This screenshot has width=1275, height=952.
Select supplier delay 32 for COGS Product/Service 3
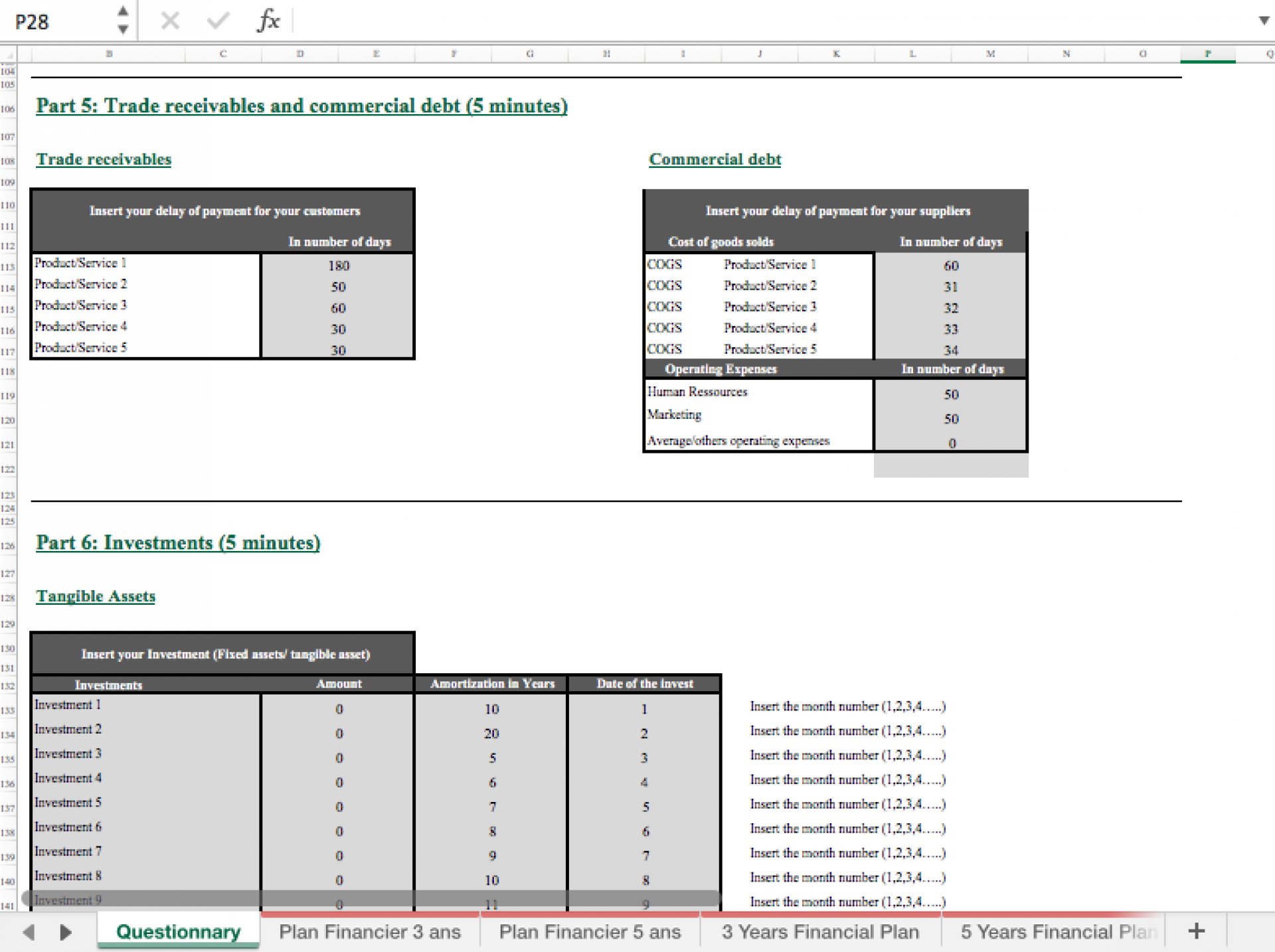click(951, 307)
